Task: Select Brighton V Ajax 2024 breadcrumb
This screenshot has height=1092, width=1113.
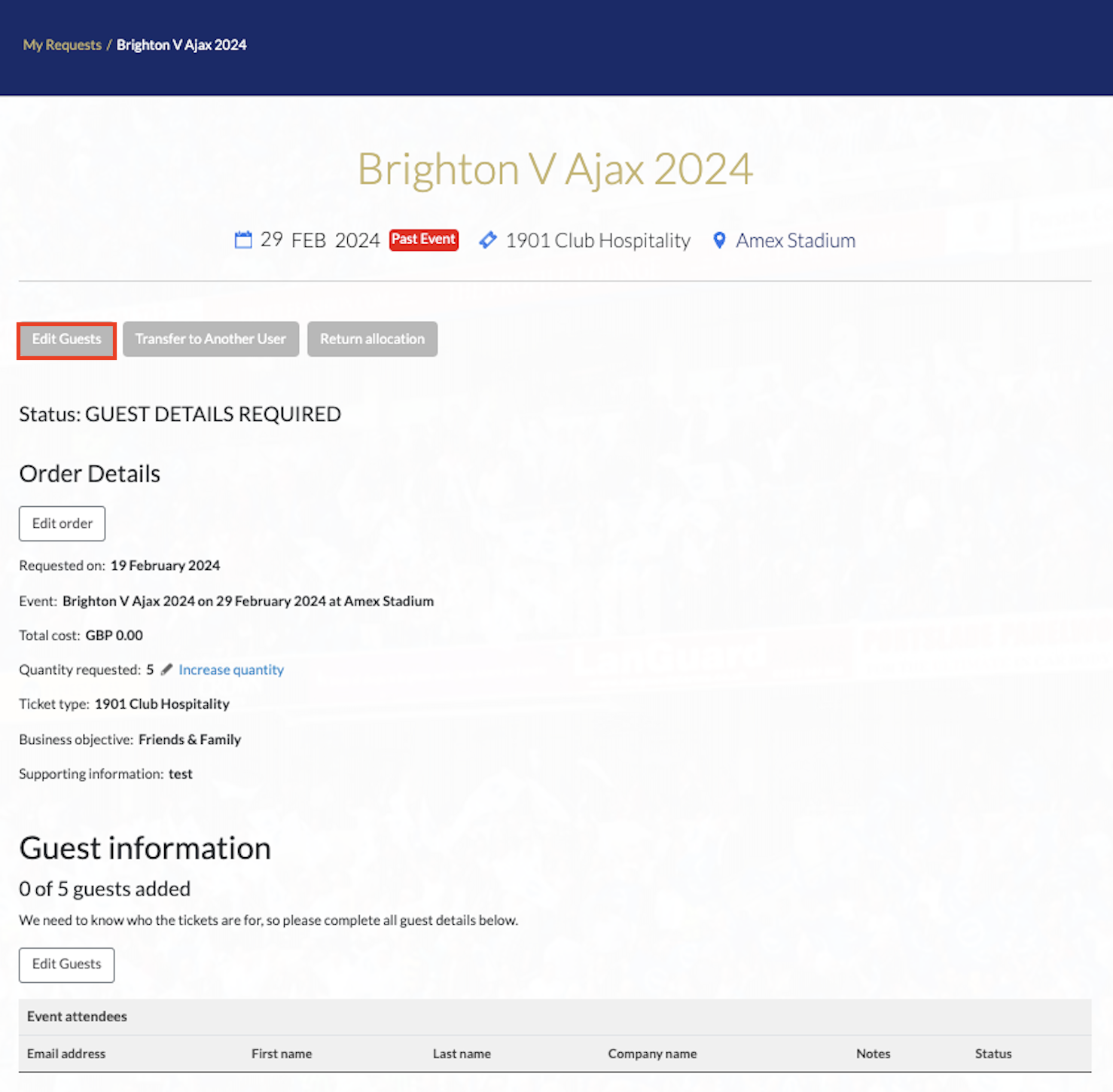Action: (x=181, y=45)
